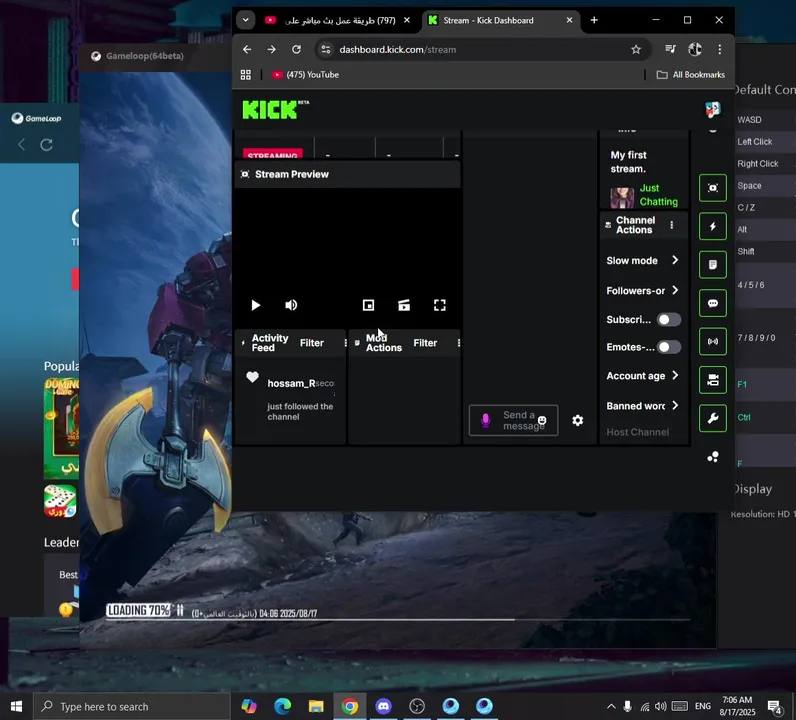Click STREAMING status badge

point(273,154)
